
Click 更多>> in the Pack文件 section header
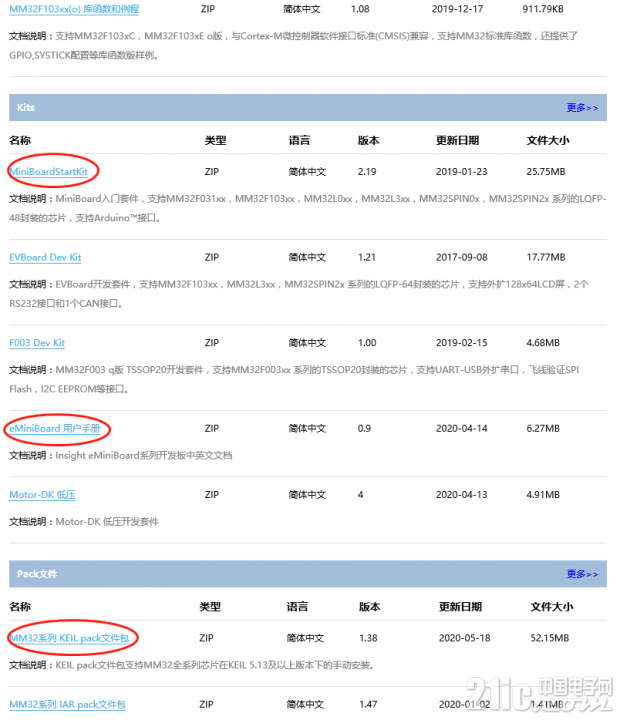pyautogui.click(x=582, y=574)
